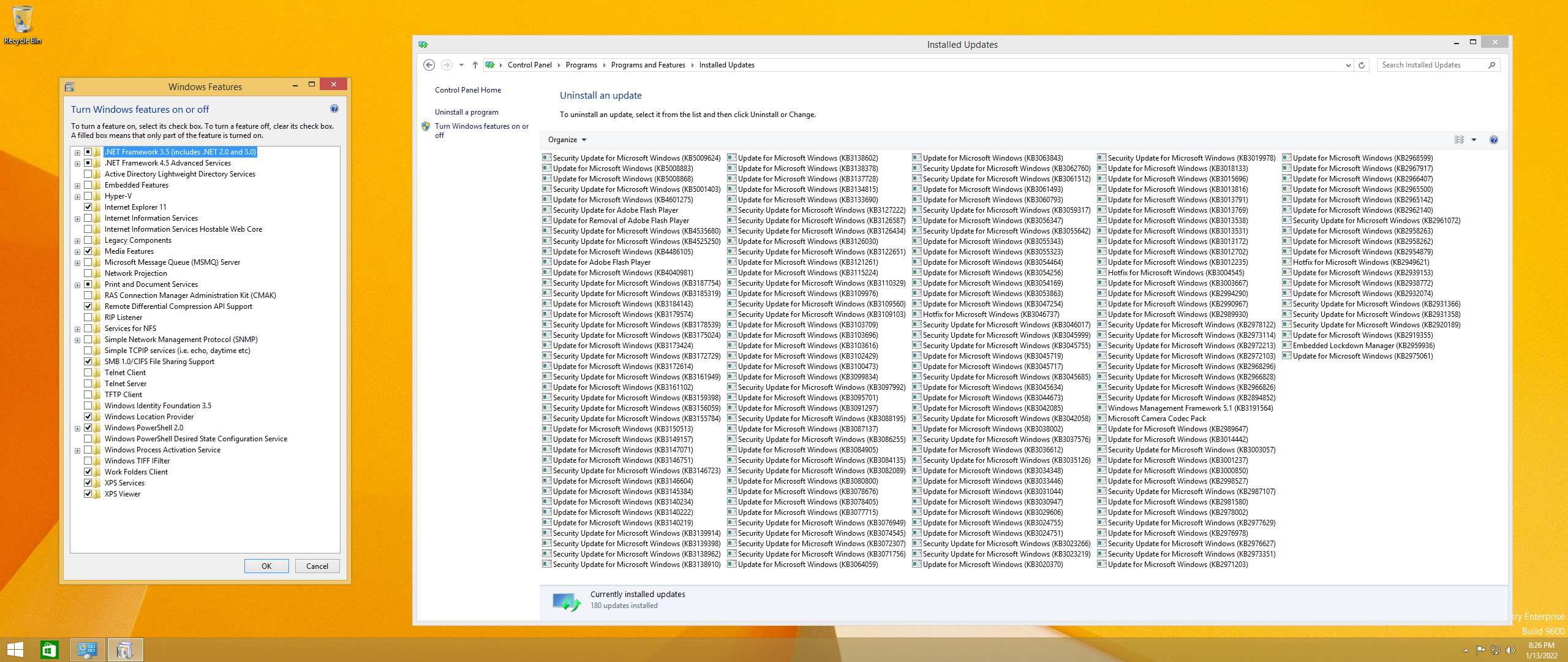
Task: Click the folder icon beside Hyper-V
Action: coord(97,196)
